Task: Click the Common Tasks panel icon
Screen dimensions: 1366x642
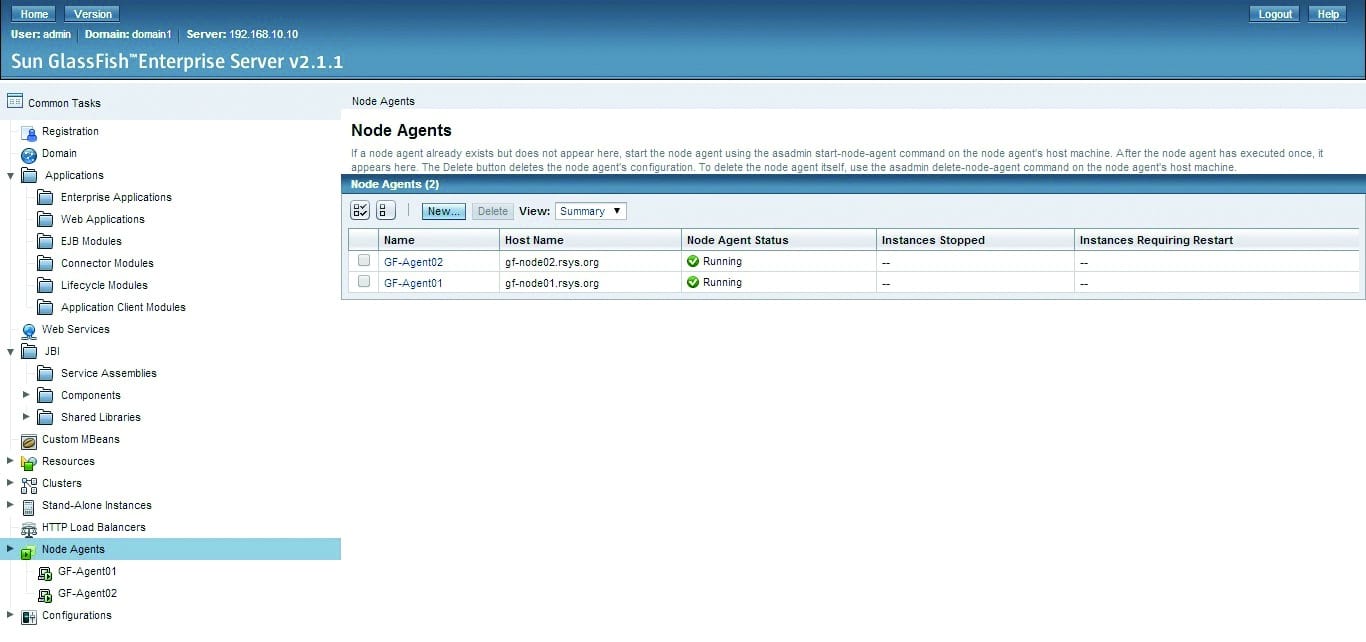Action: pyautogui.click(x=14, y=100)
